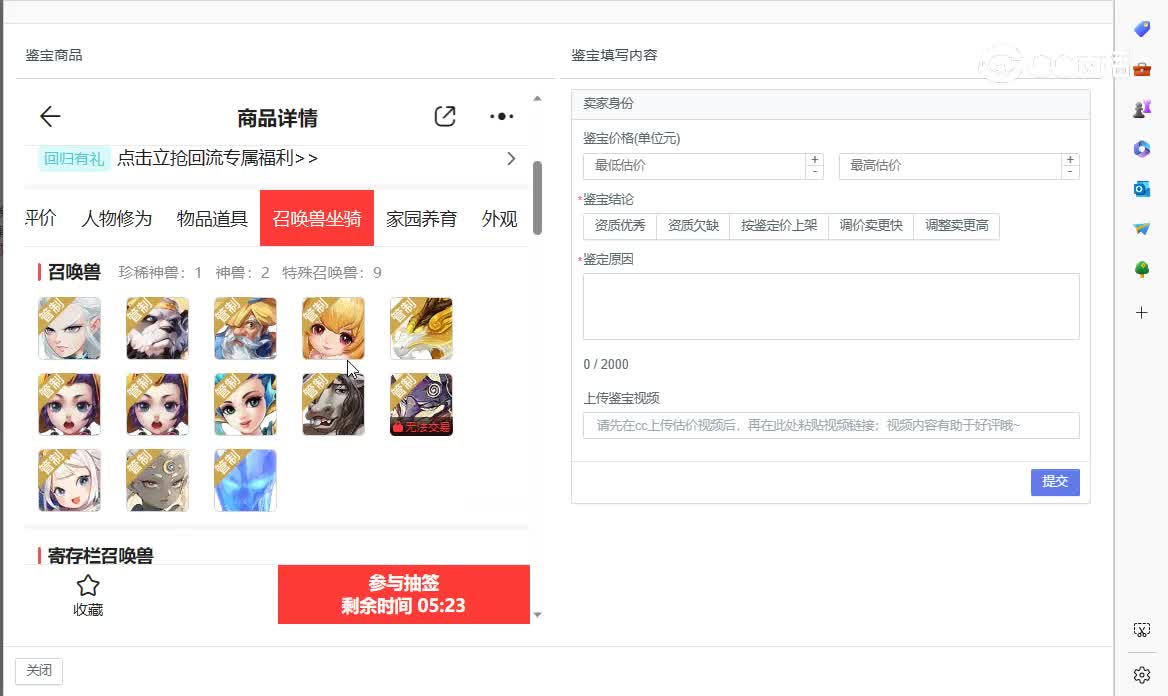Switch to the 人物修为 tab
The width and height of the screenshot is (1168, 696).
[116, 218]
